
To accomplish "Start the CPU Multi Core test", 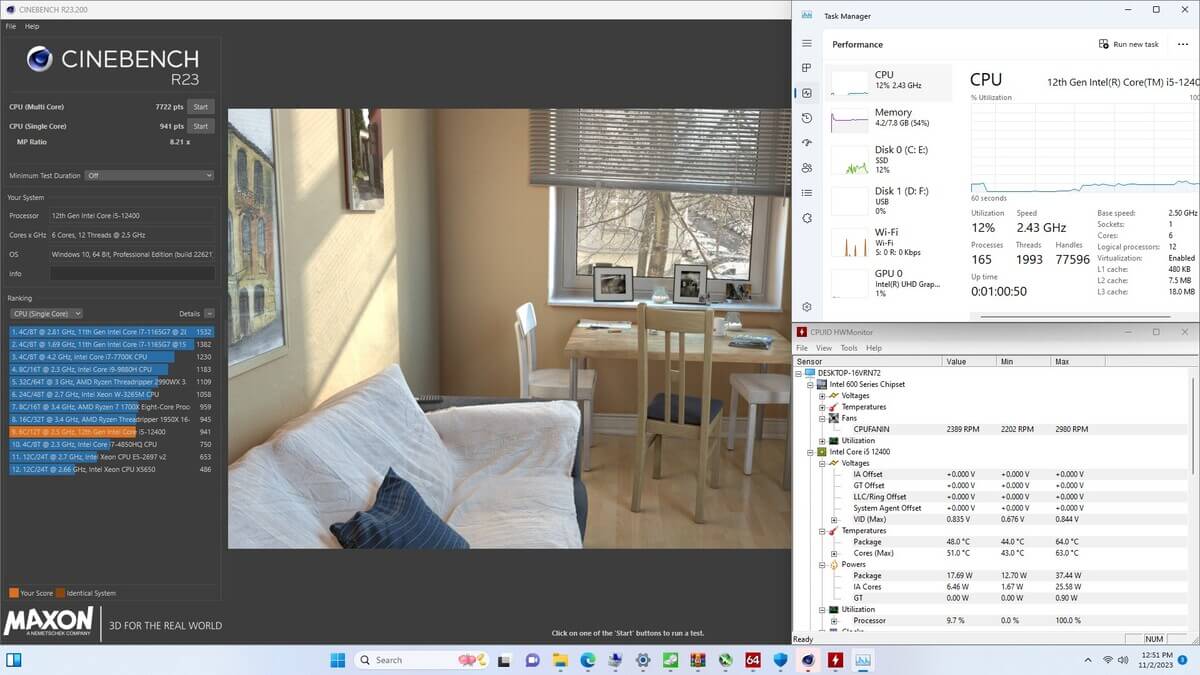I will pyautogui.click(x=201, y=107).
